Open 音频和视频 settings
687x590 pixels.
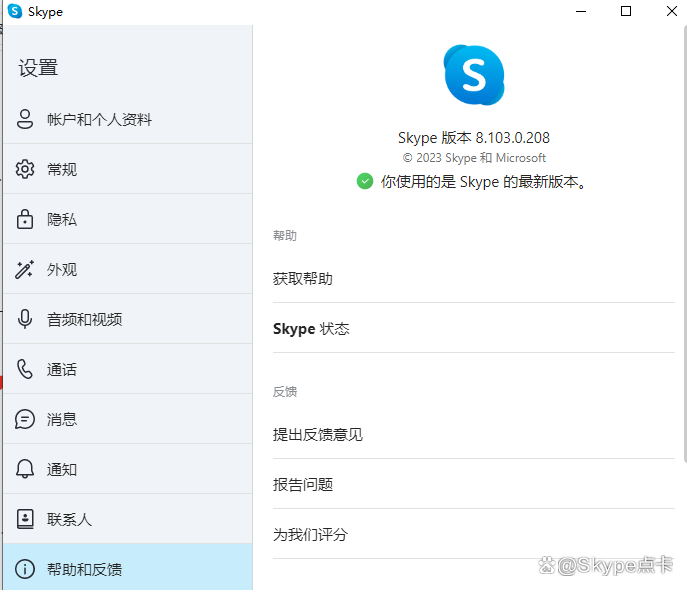128,319
